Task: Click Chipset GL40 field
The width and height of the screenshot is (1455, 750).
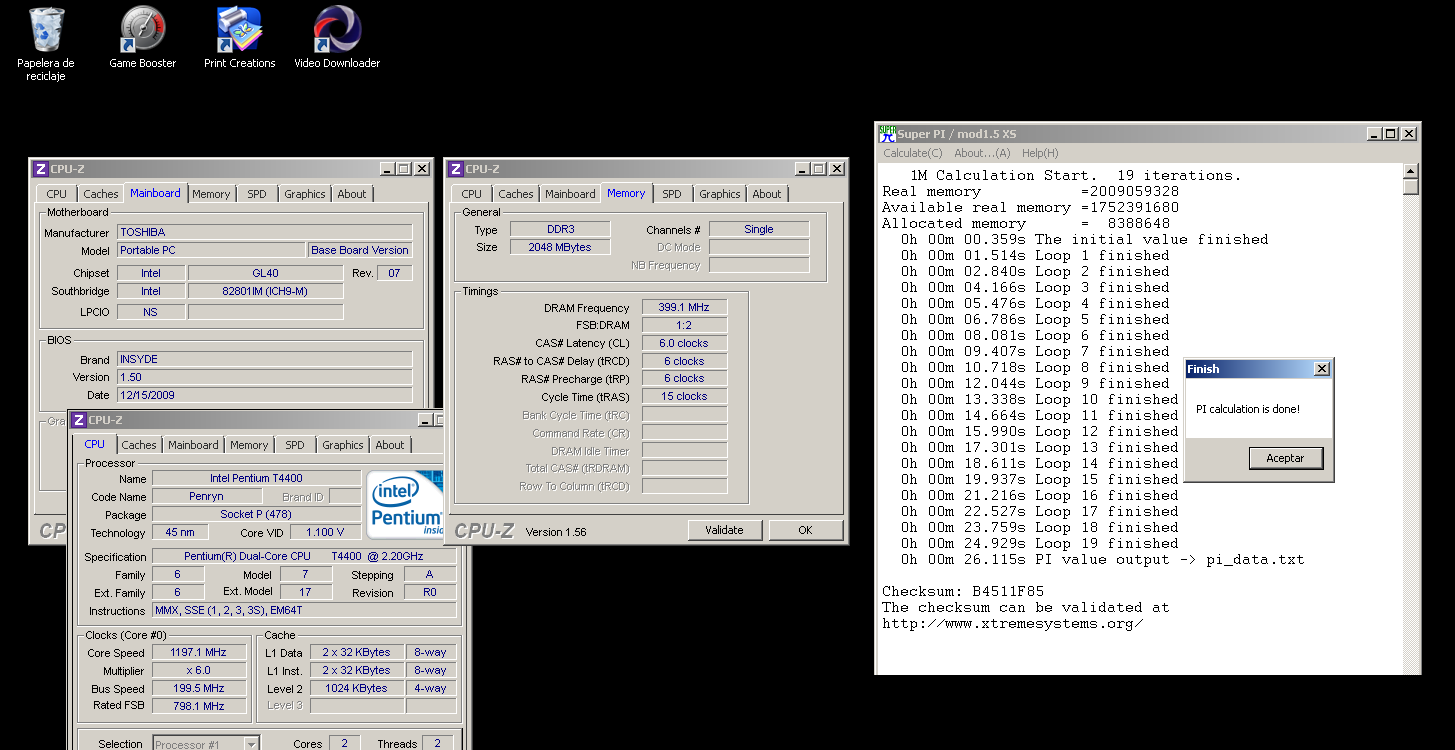Action: tap(265, 273)
